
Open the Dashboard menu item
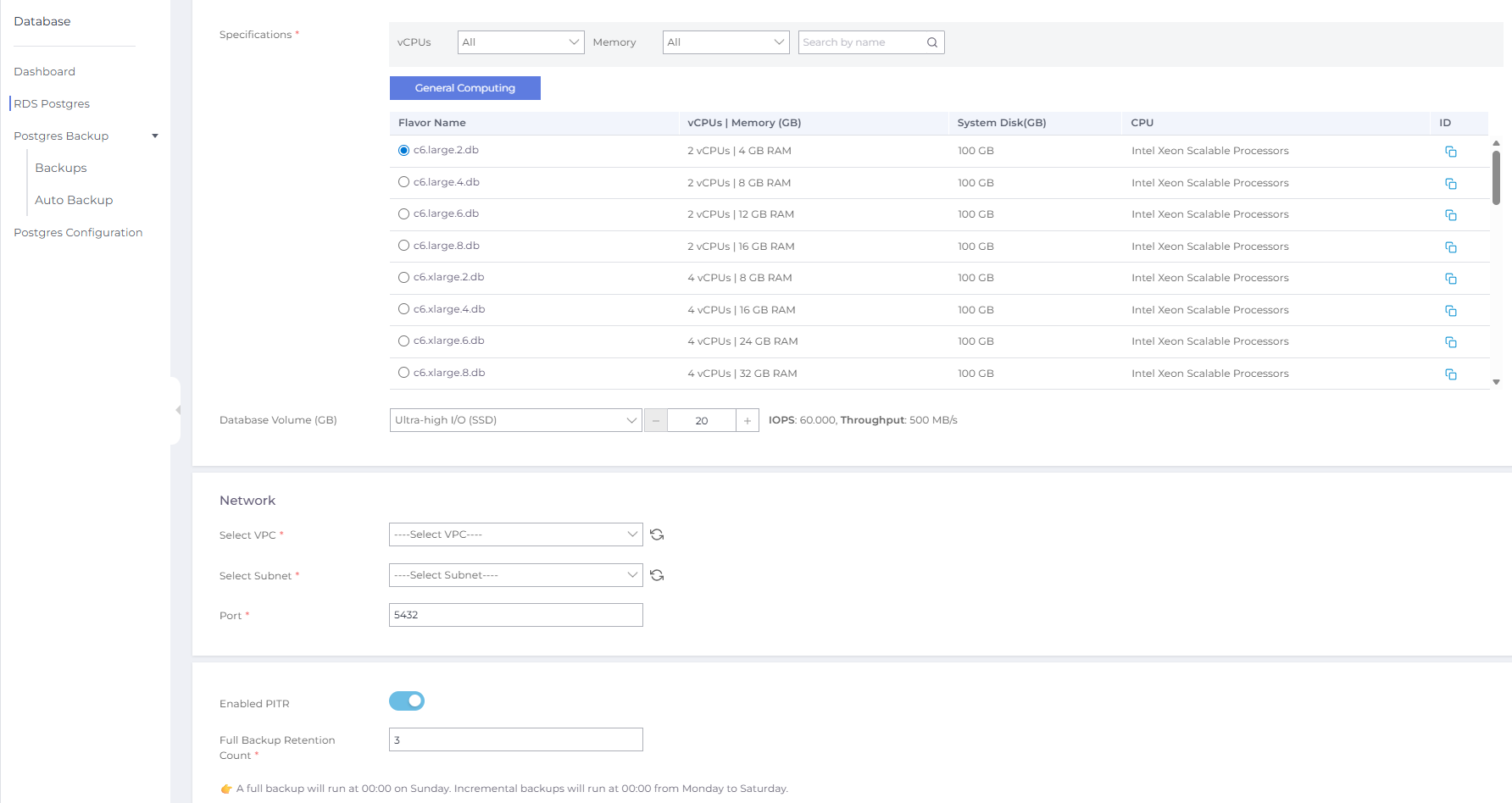45,72
